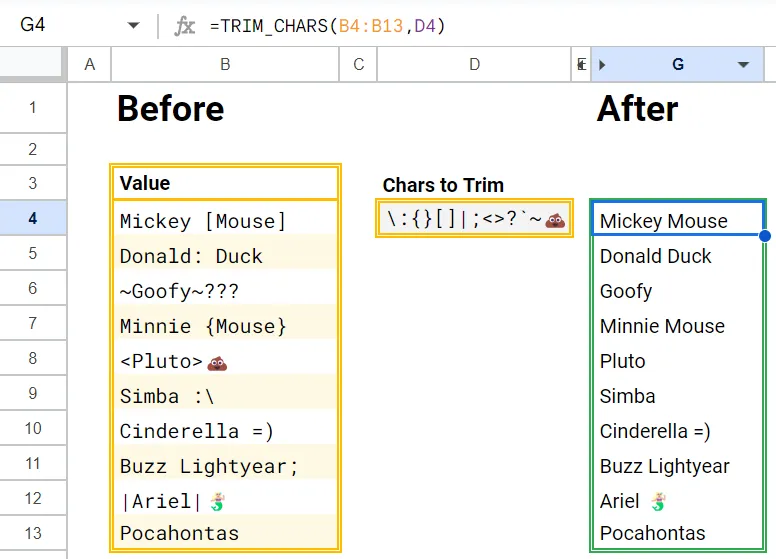The image size is (776, 559).
Task: Select column A header
Action: pos(90,64)
